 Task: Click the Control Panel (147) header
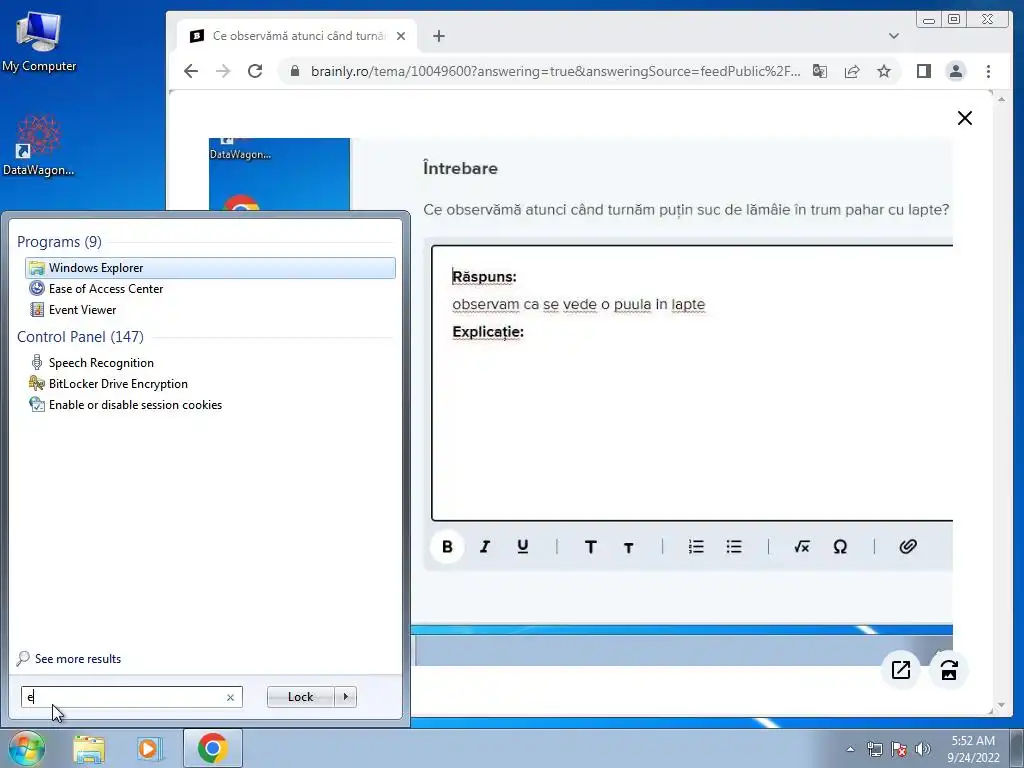[80, 336]
